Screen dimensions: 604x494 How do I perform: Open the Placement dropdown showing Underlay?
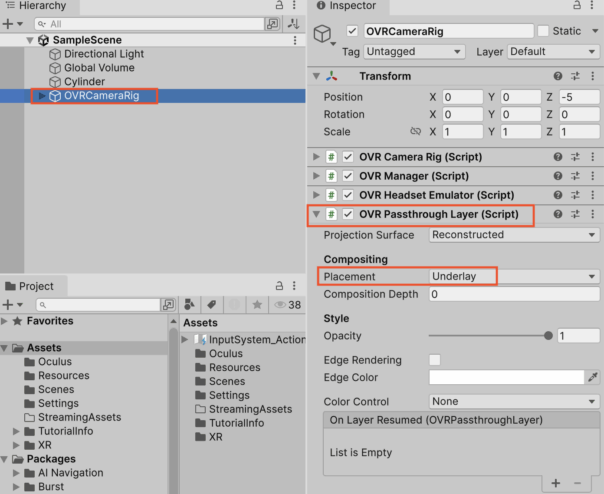click(512, 276)
